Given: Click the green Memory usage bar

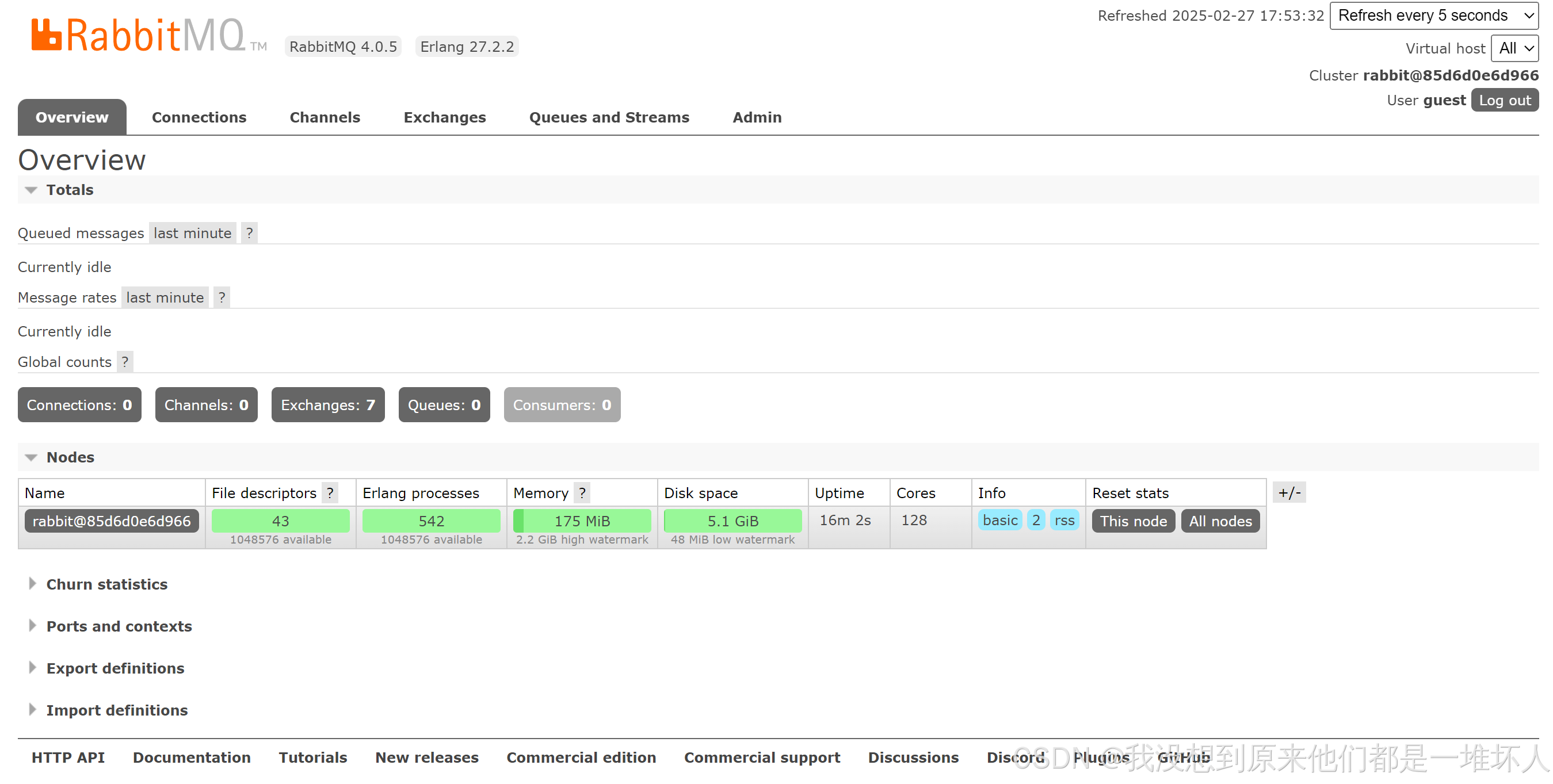Looking at the screenshot, I should tap(582, 521).
